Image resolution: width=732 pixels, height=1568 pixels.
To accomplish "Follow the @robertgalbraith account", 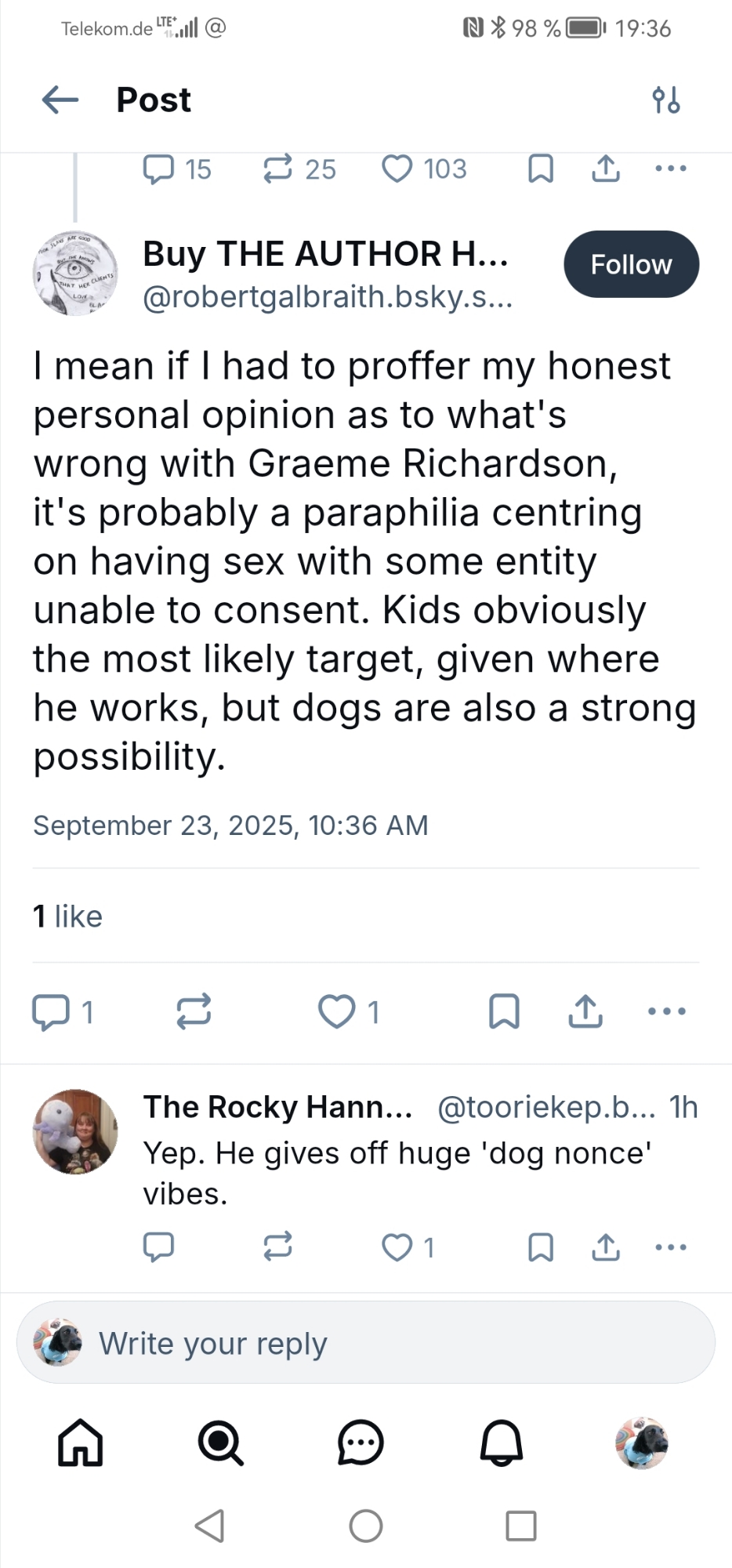I will click(x=631, y=264).
